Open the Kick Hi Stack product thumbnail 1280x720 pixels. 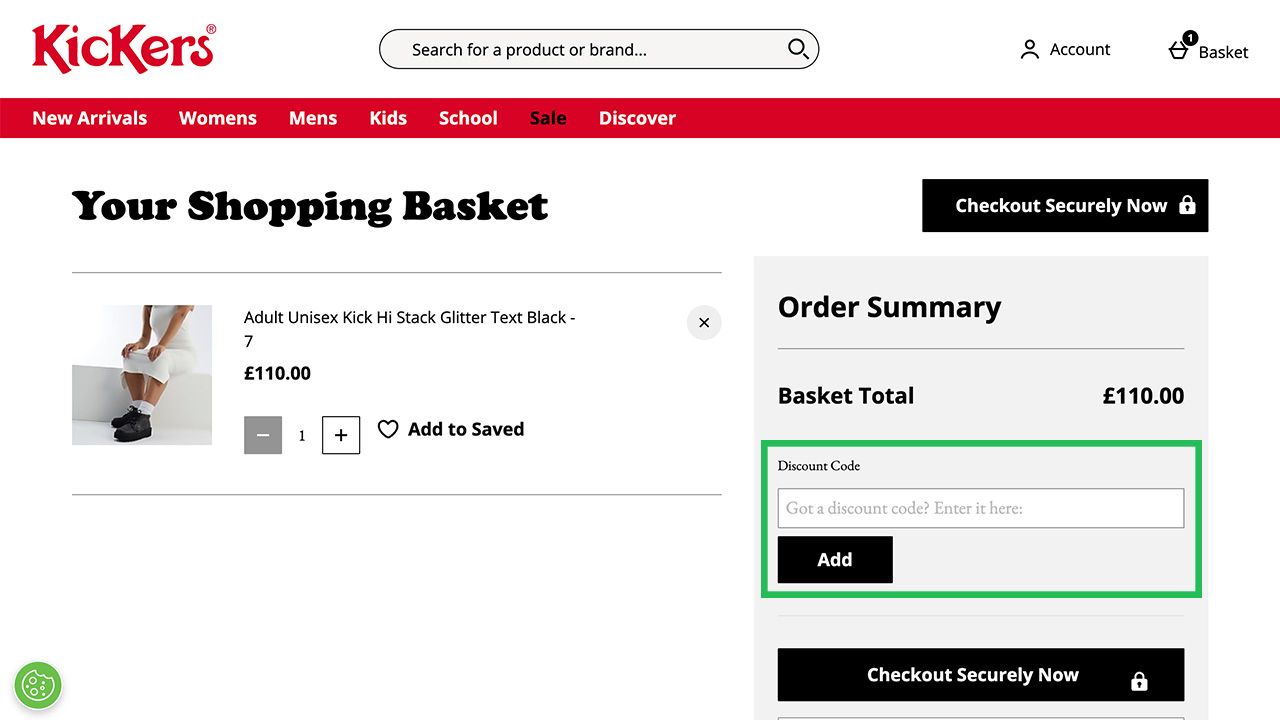coord(142,375)
